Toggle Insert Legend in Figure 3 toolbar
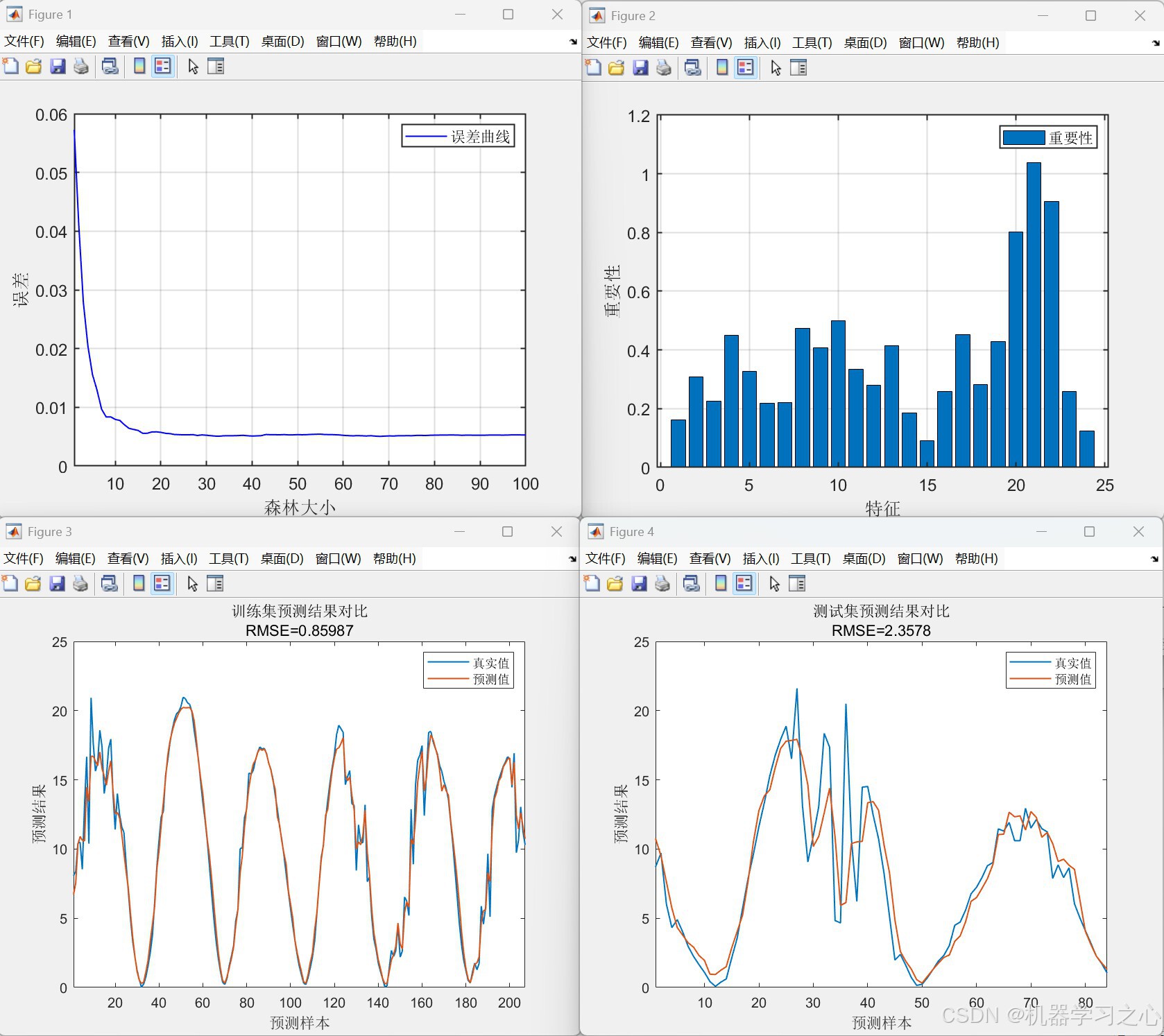 tap(162, 584)
